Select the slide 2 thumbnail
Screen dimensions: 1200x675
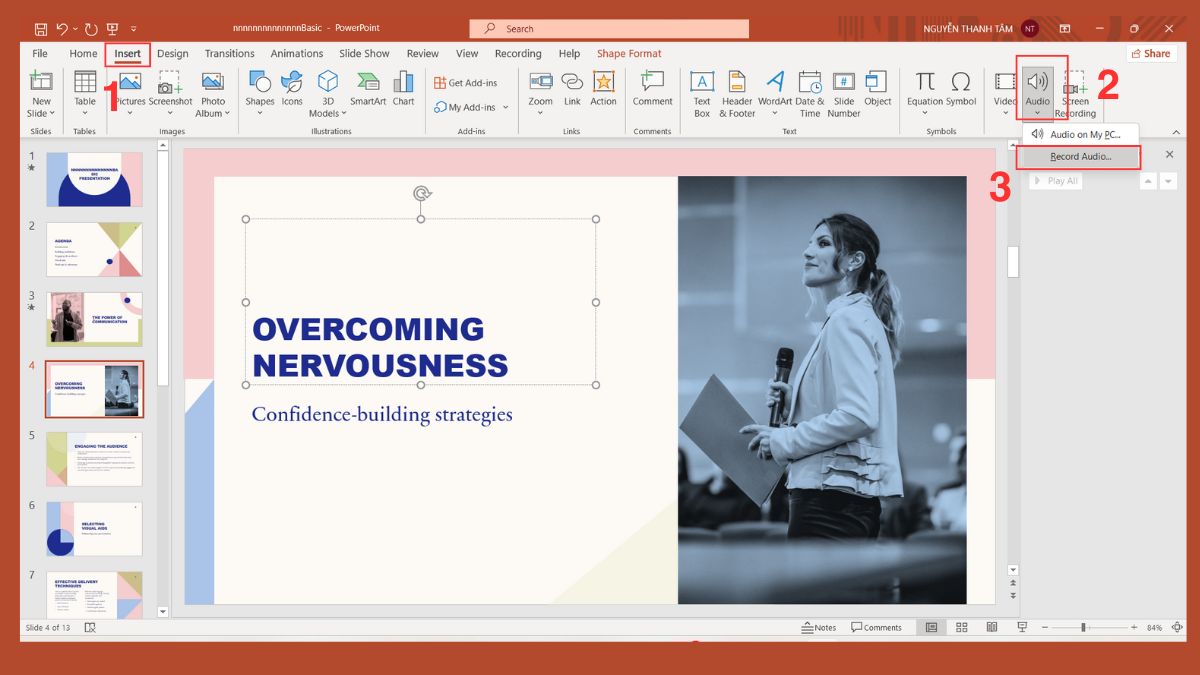(94, 249)
